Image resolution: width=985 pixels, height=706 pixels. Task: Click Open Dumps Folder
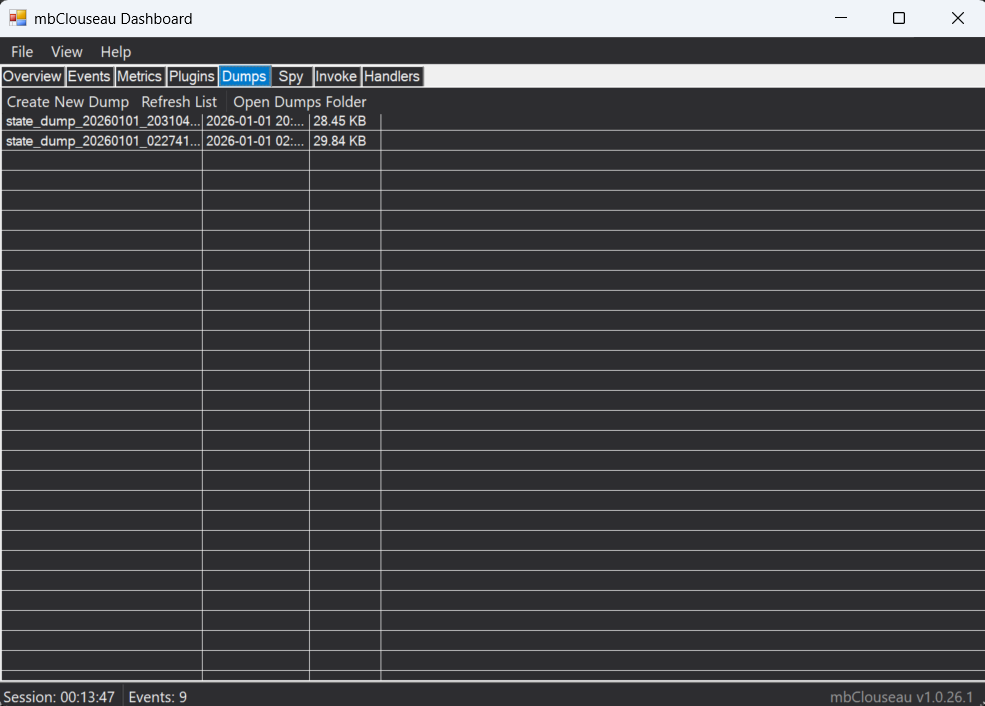pos(299,101)
